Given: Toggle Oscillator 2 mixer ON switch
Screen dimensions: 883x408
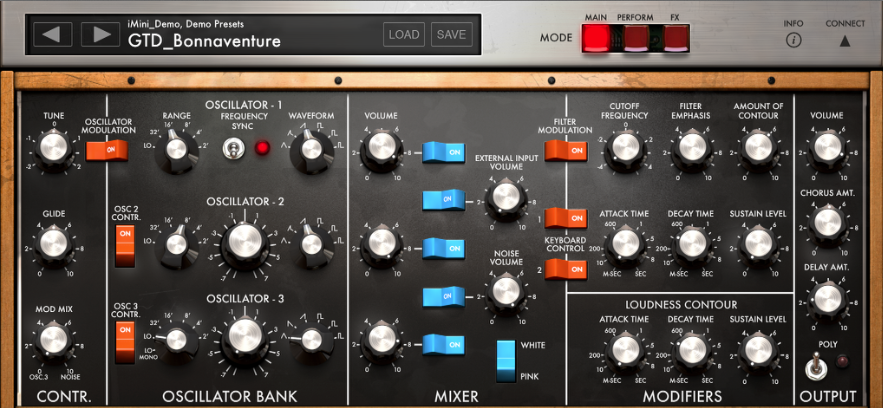Looking at the screenshot, I should [444, 248].
